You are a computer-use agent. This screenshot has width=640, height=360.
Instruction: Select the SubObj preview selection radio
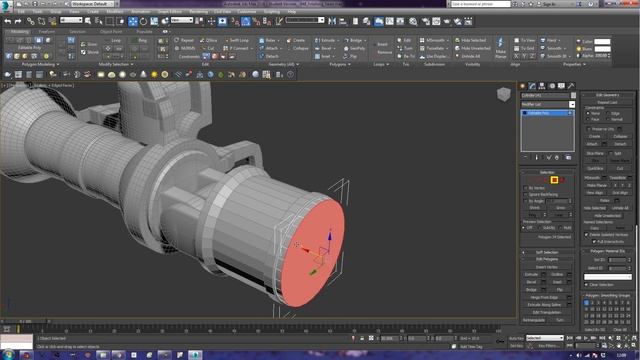click(539, 228)
